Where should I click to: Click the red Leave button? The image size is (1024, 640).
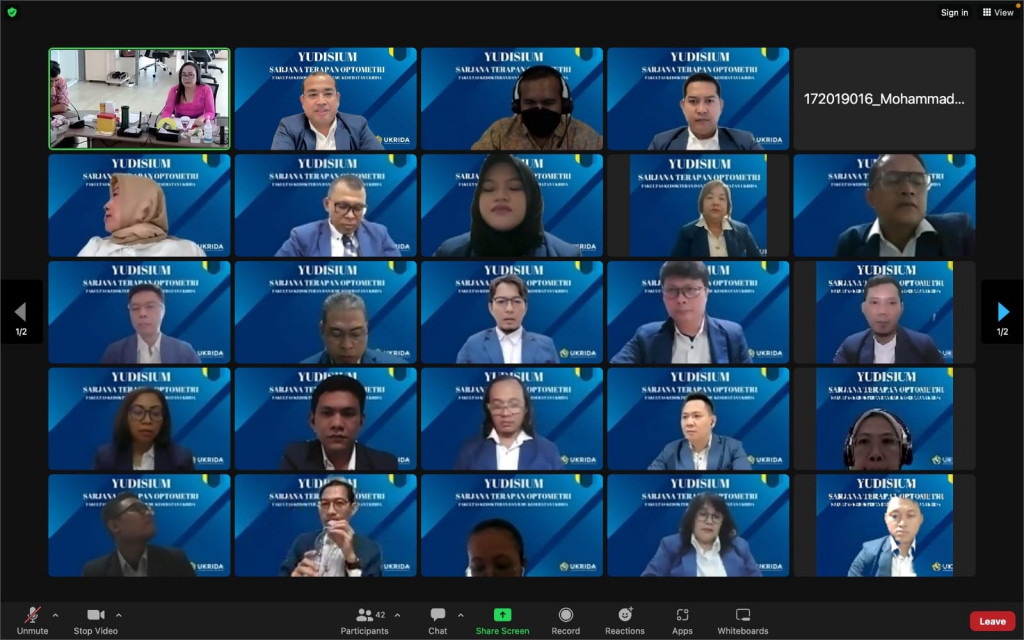coord(992,621)
